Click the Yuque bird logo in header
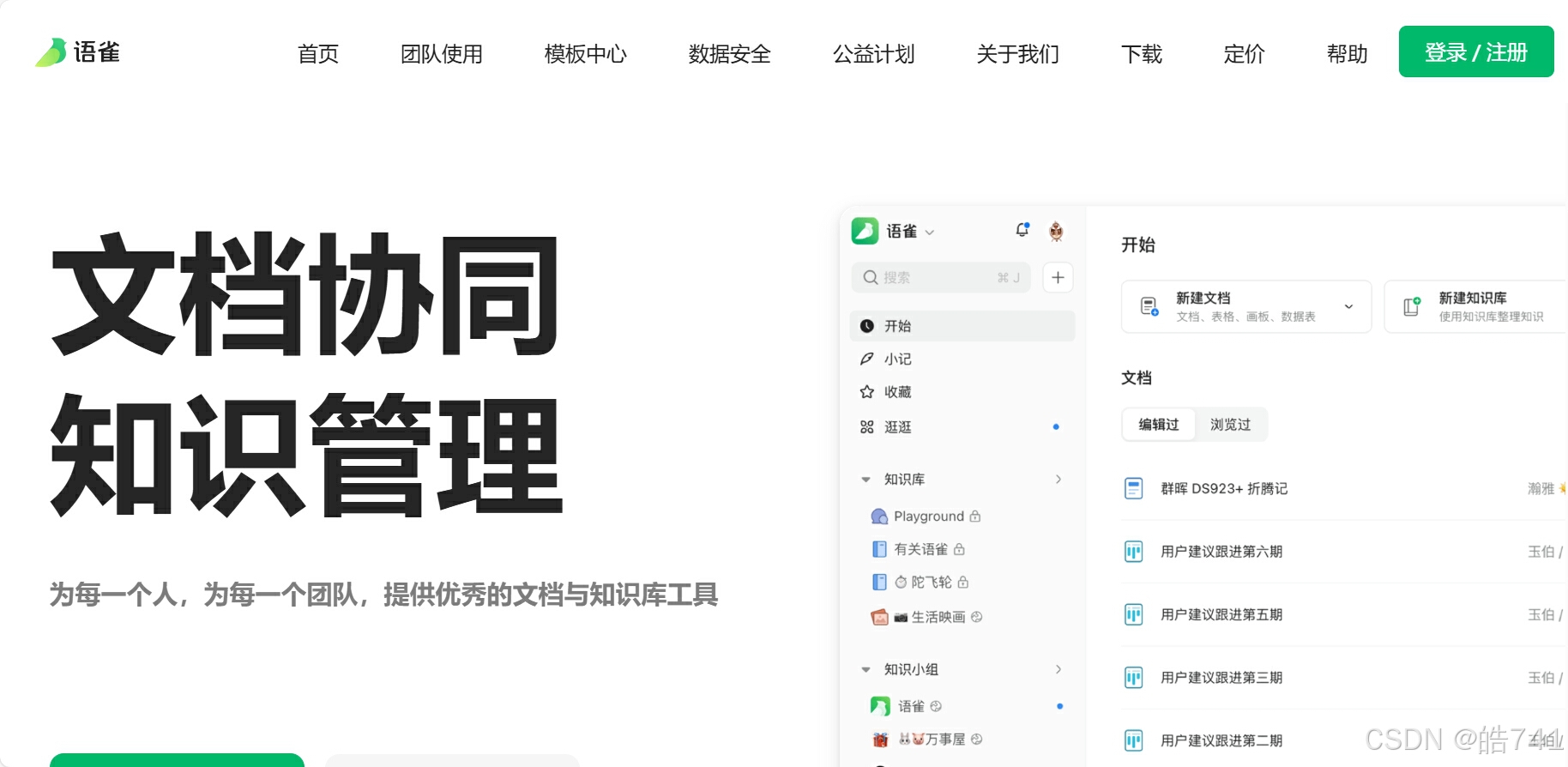 51,52
